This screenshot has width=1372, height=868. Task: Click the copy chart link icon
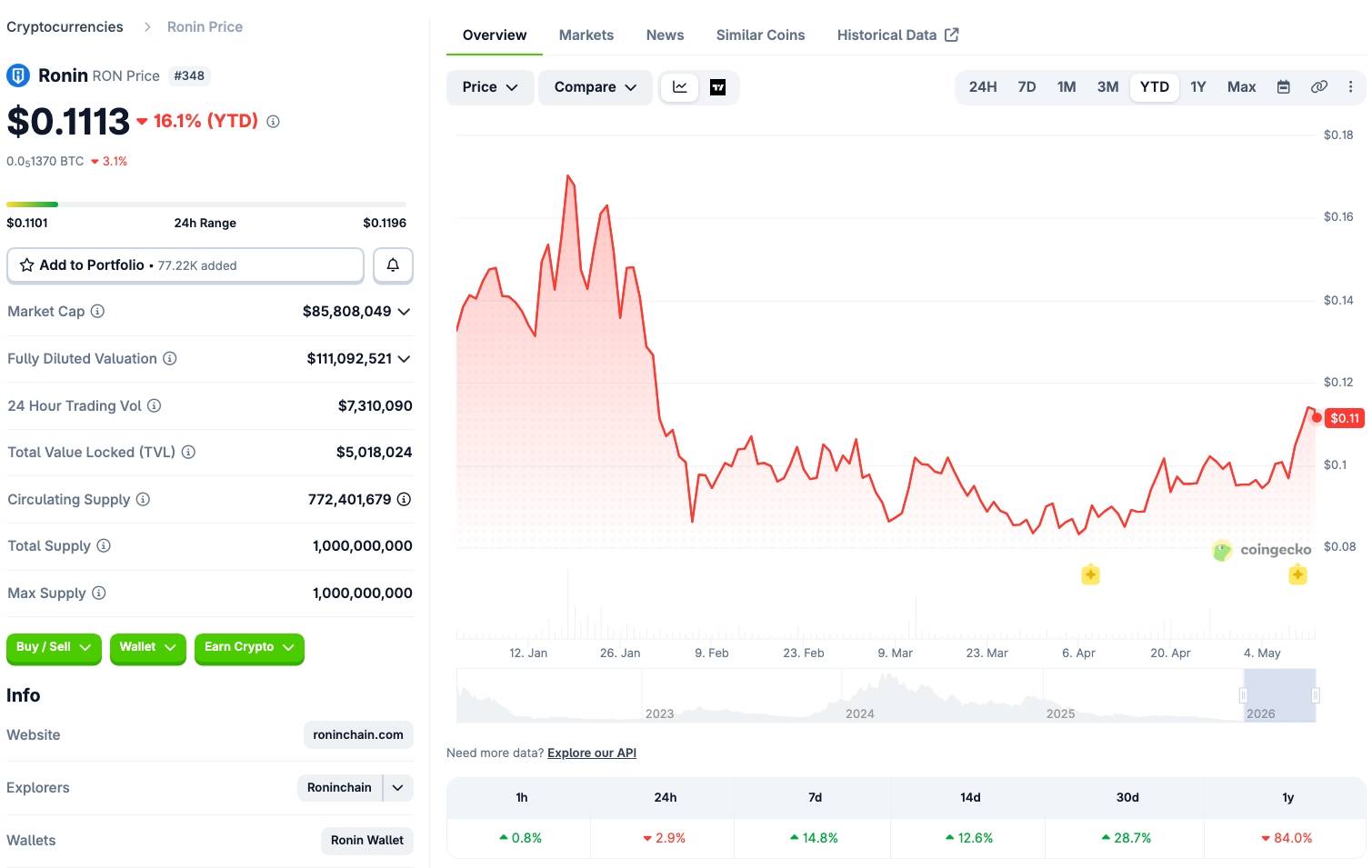pyautogui.click(x=1318, y=87)
